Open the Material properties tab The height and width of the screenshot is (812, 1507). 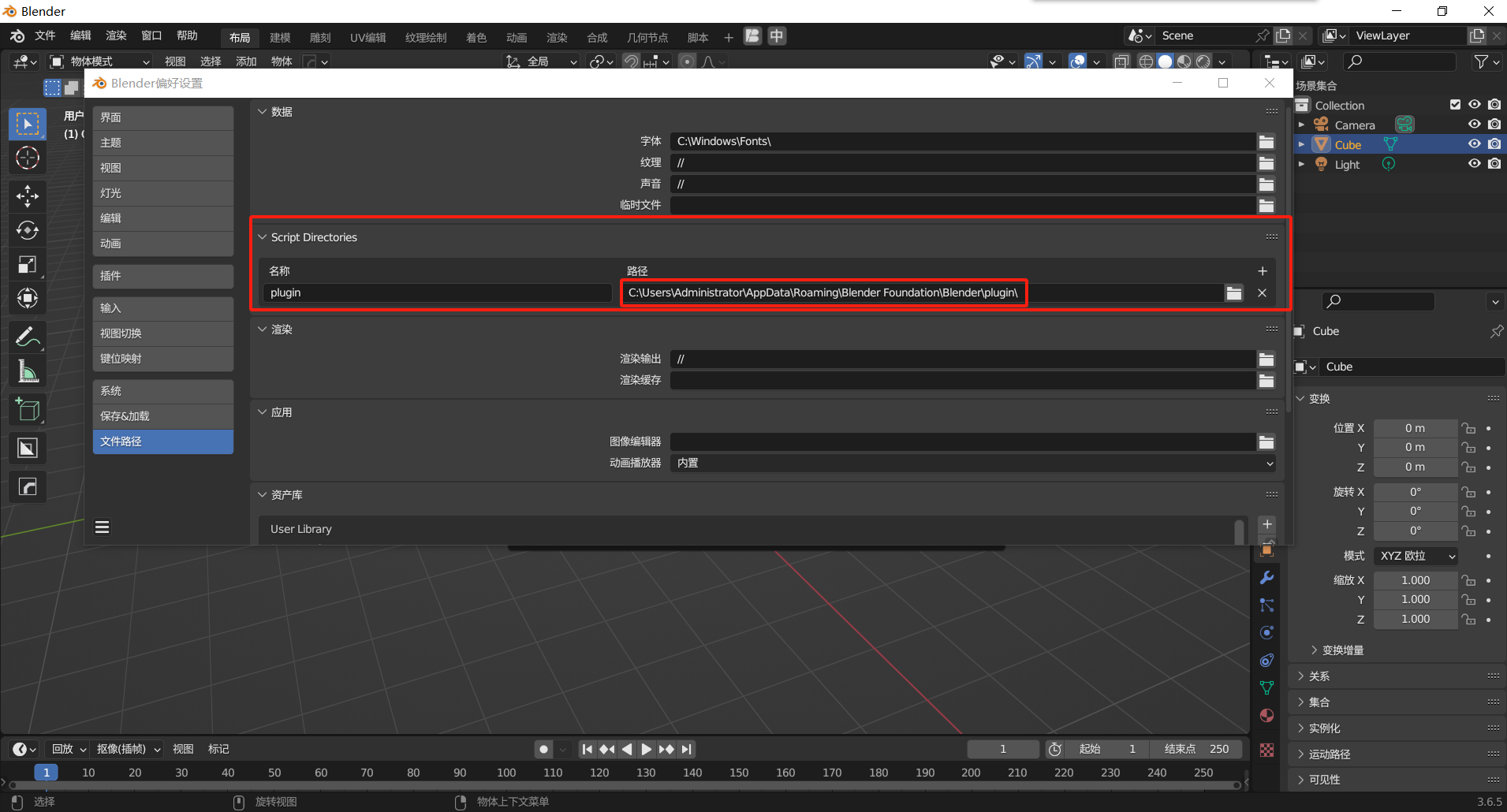pos(1266,716)
